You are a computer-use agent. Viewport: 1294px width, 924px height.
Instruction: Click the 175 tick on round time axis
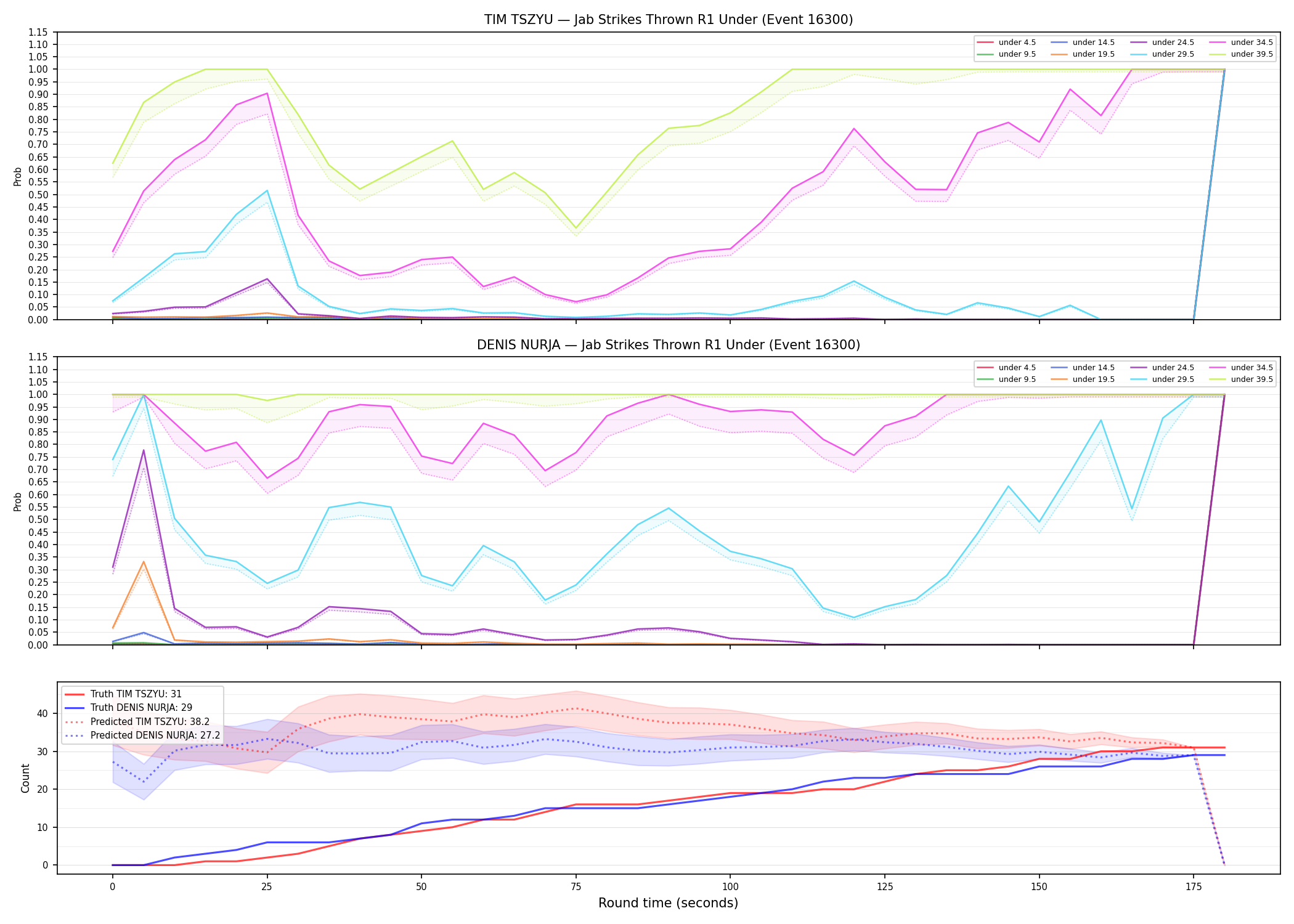[x=1194, y=887]
